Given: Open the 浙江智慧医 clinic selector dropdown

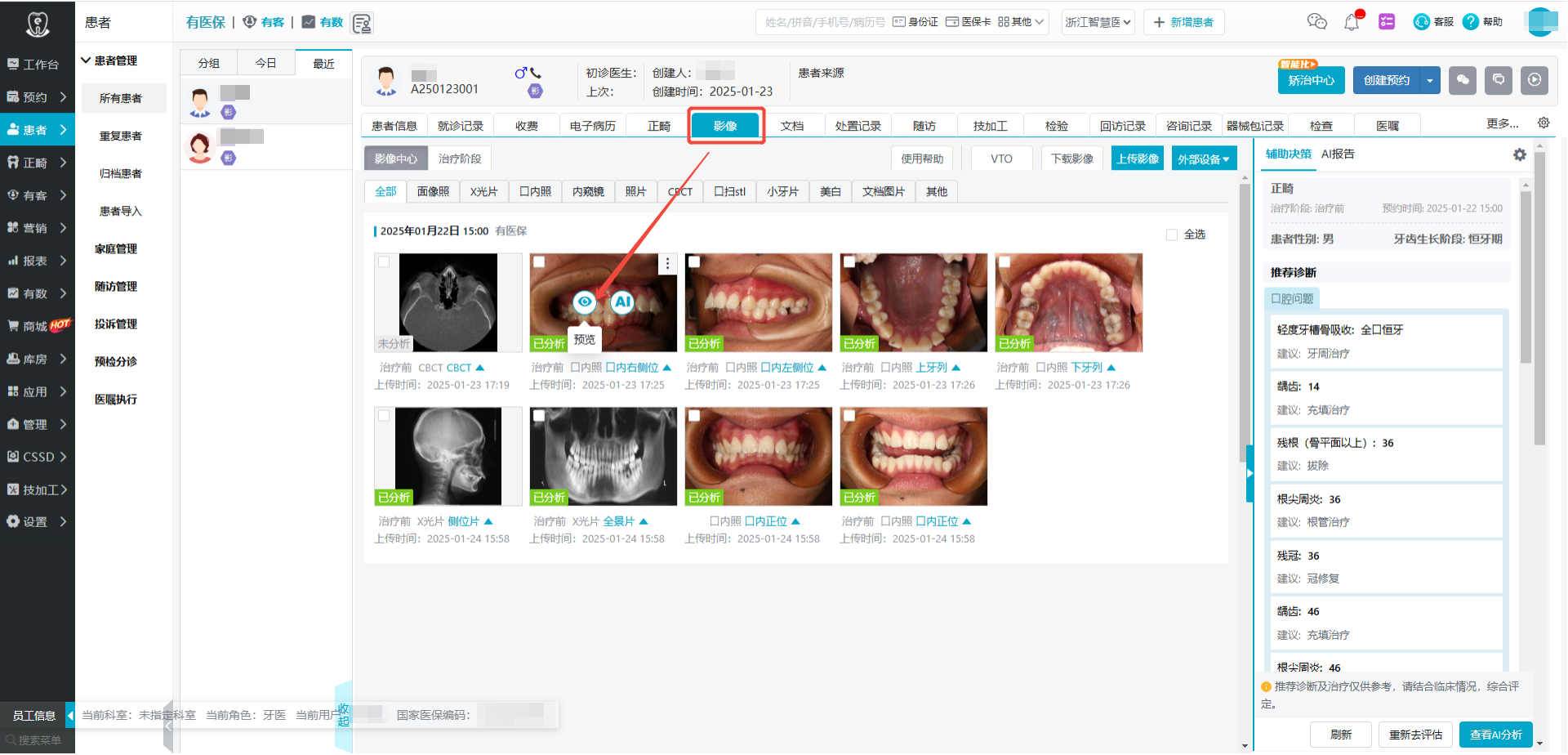Looking at the screenshot, I should pos(1098,22).
